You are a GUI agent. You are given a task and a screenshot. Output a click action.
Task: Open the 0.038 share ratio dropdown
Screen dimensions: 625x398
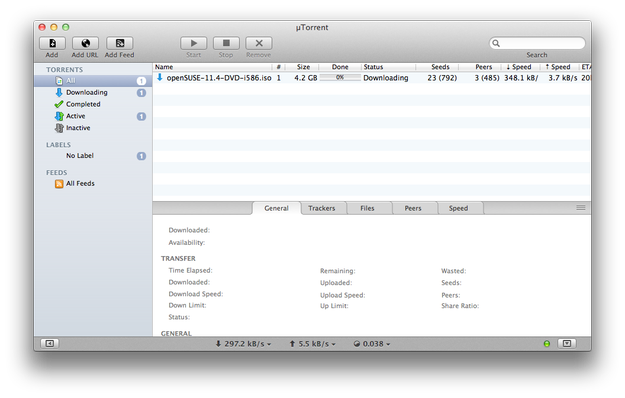pyautogui.click(x=371, y=344)
